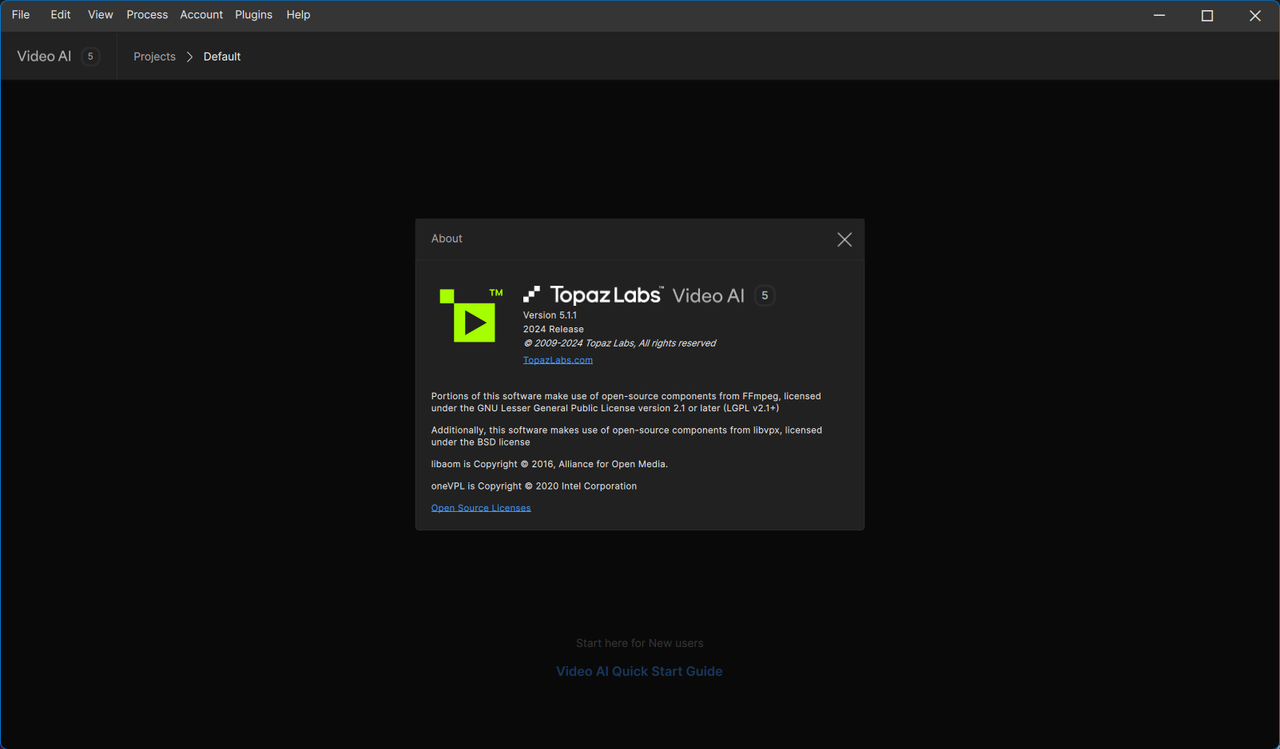Click the breadcrumb chevron separator
Image resolution: width=1280 pixels, height=749 pixels.
(189, 57)
